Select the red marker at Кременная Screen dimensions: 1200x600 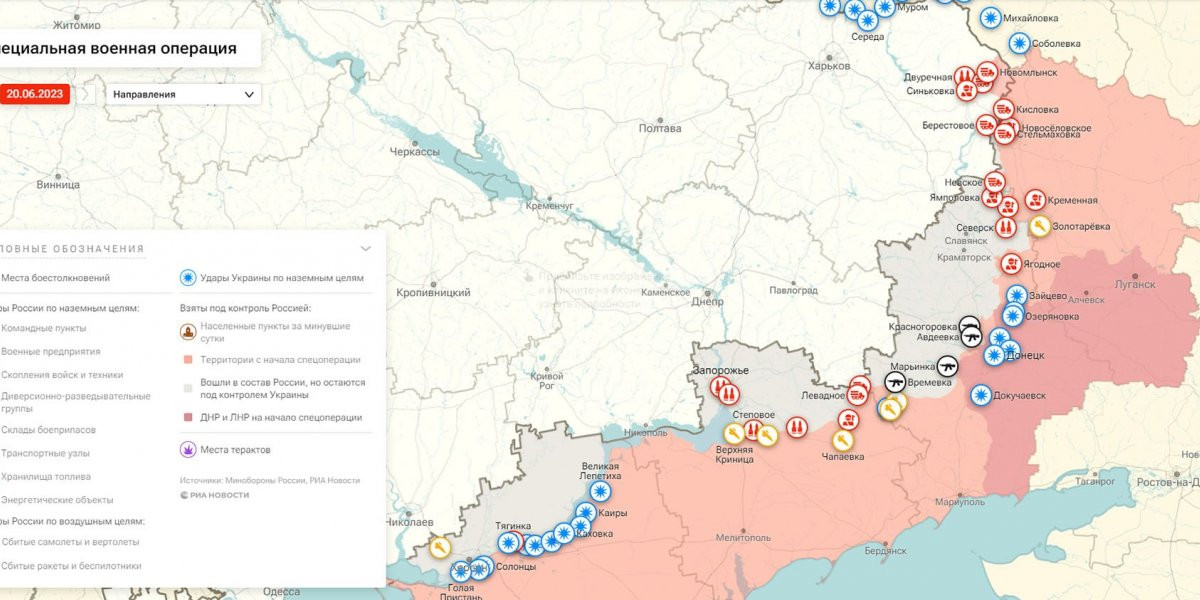[x=1035, y=200]
